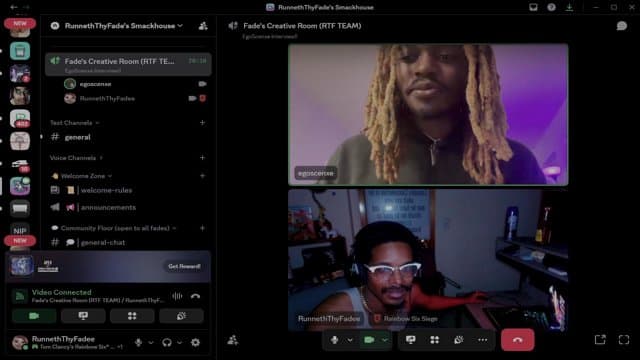Image resolution: width=640 pixels, height=360 pixels.
Task: Create channel plus next to Text Channels
Action: pos(202,122)
